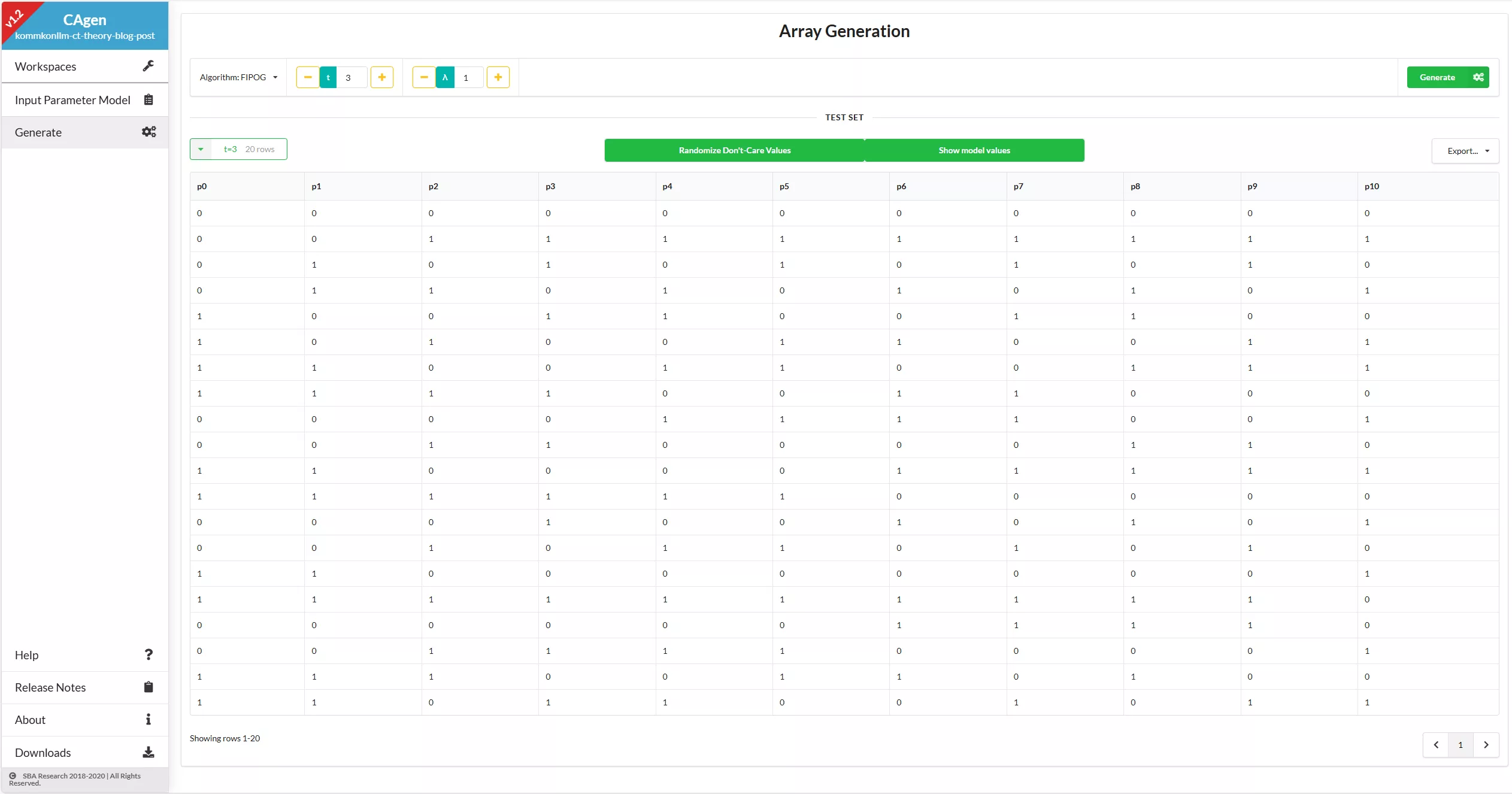The width and height of the screenshot is (1512, 794).
Task: Click the download icon beside Downloads
Action: 149,751
